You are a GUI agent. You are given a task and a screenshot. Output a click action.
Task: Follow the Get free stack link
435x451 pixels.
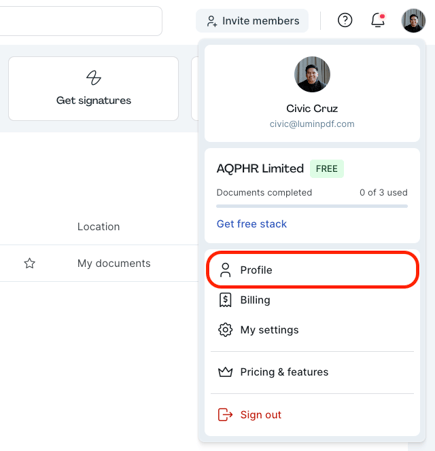(252, 224)
